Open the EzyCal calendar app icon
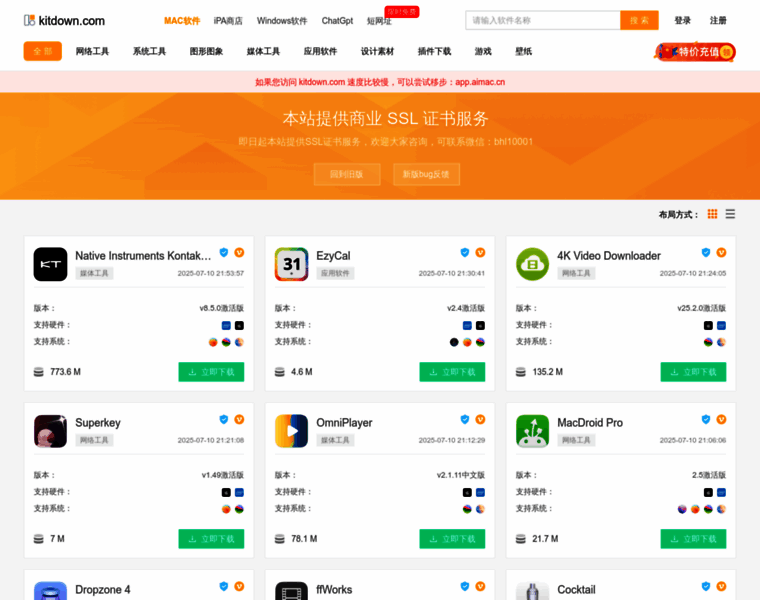The width and height of the screenshot is (760, 600). (x=291, y=264)
